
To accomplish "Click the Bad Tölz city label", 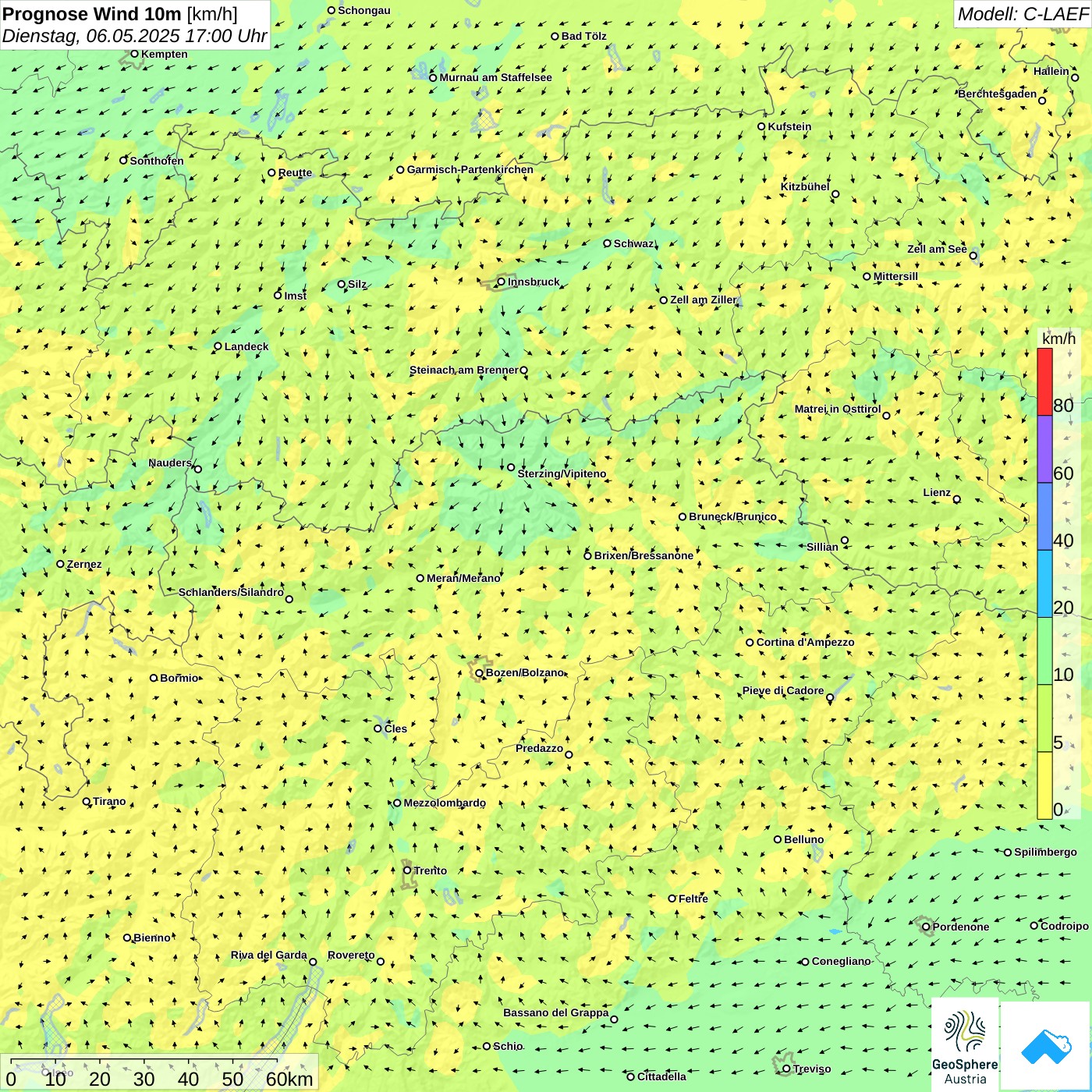I will pos(584,36).
